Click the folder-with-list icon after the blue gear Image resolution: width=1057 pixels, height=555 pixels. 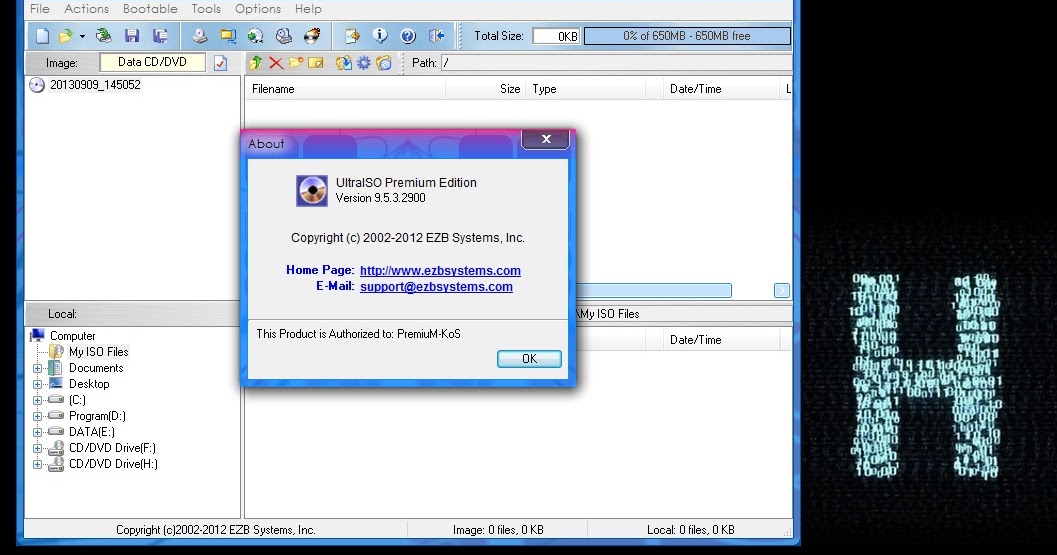pos(384,63)
